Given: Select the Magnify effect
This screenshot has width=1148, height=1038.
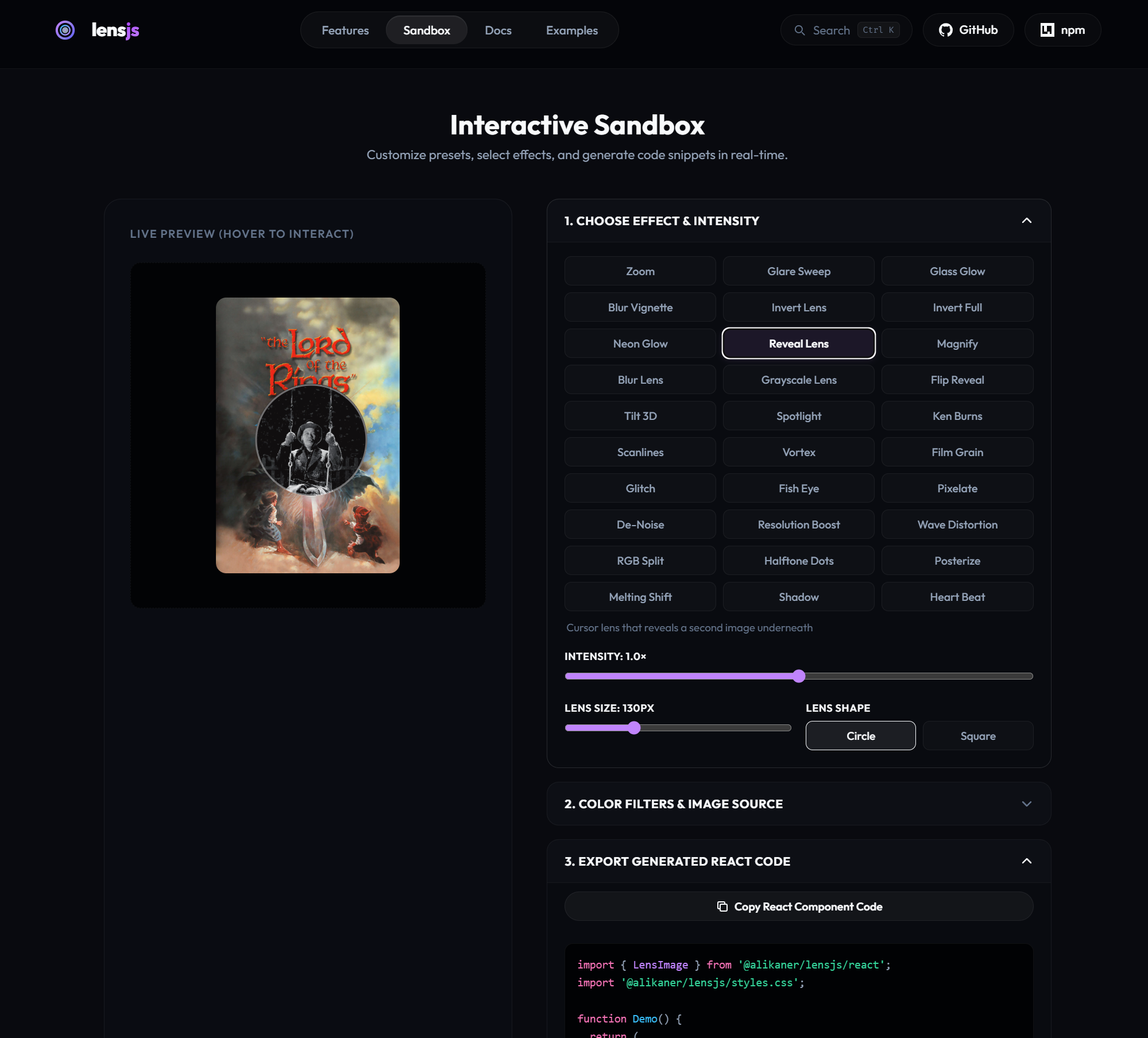Looking at the screenshot, I should coord(957,344).
